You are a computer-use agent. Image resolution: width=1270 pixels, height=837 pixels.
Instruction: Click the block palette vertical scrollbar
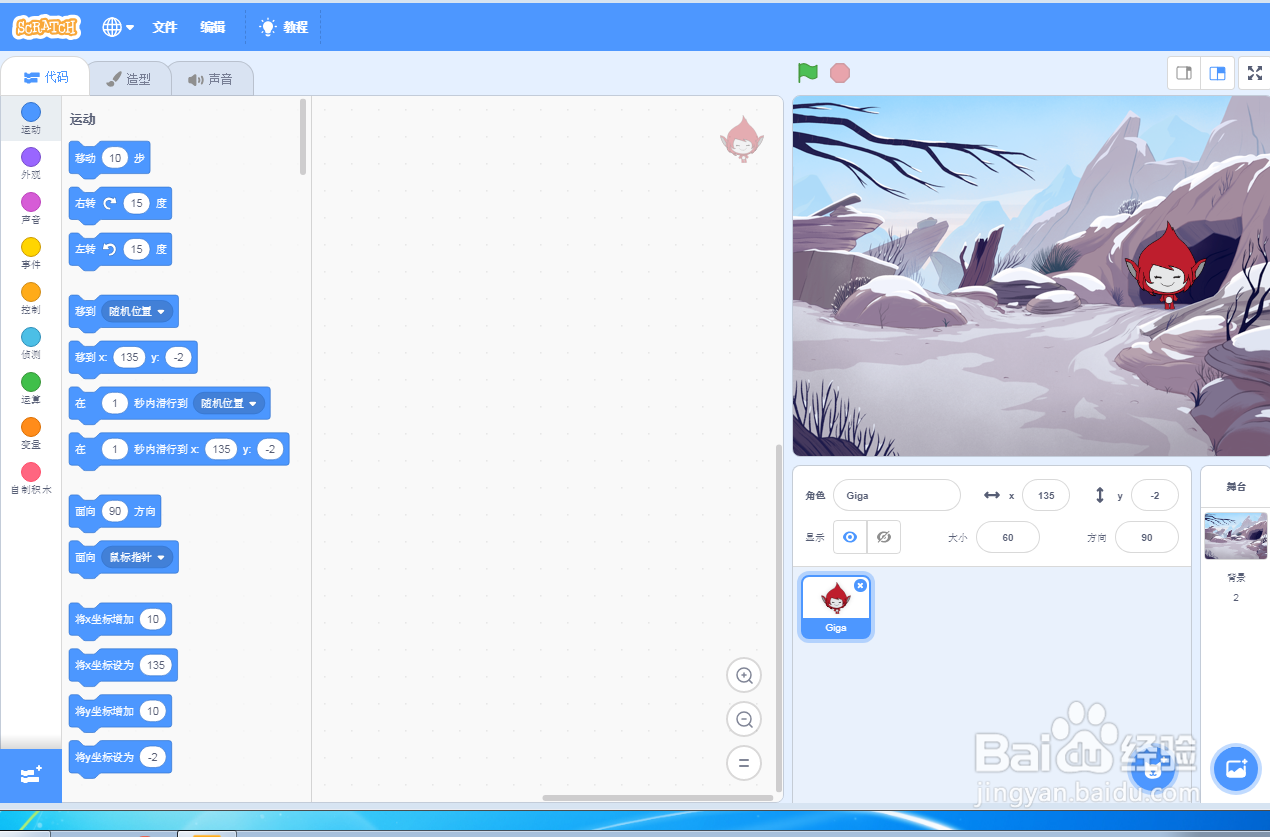303,137
